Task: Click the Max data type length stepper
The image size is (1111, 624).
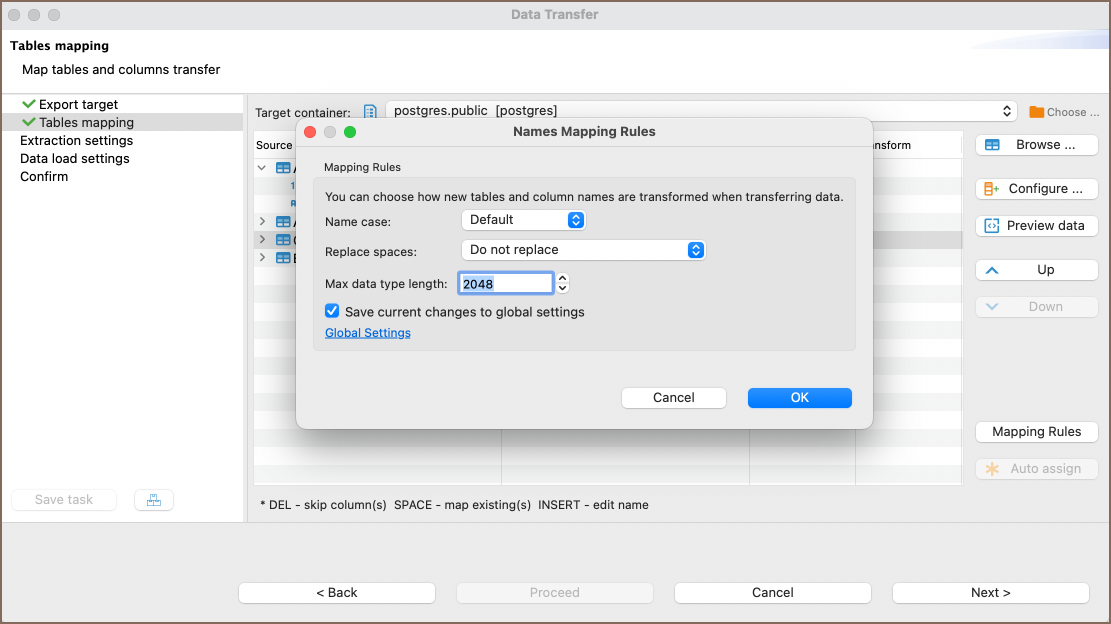Action: [563, 284]
